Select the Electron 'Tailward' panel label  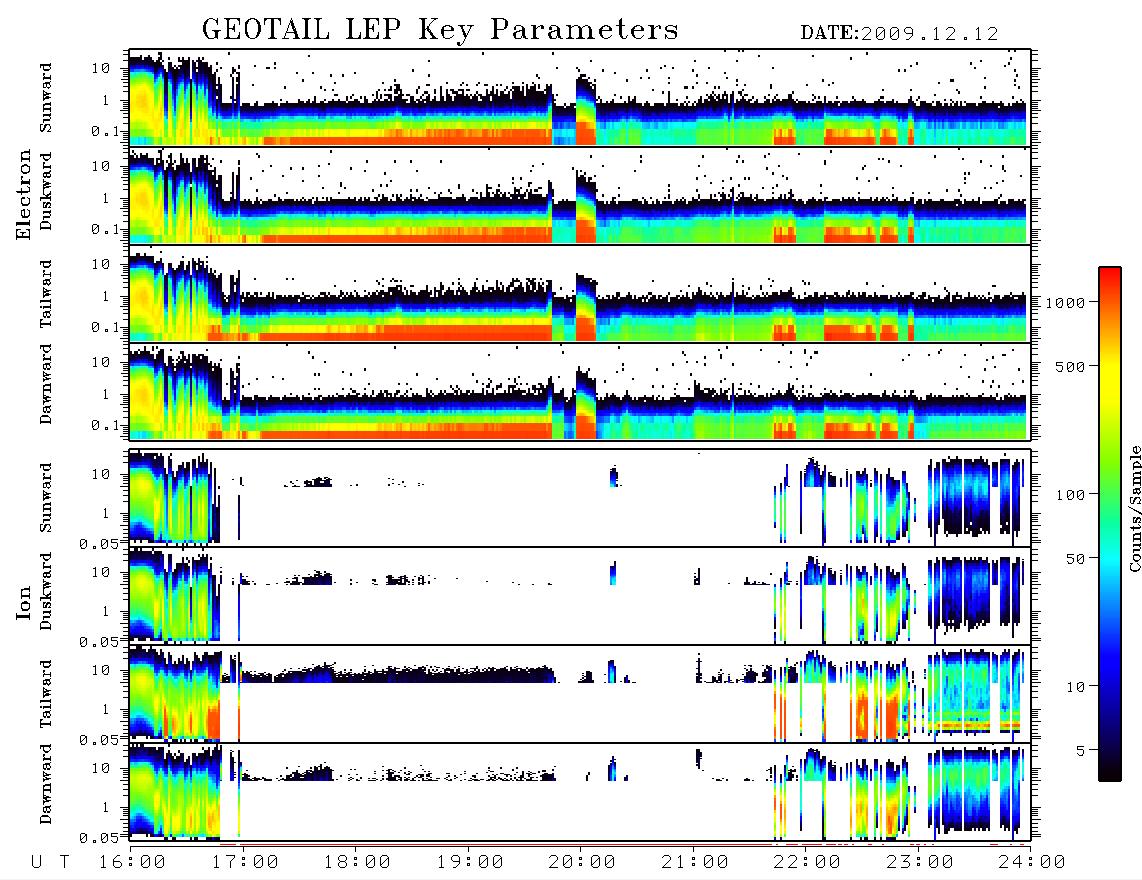point(46,293)
